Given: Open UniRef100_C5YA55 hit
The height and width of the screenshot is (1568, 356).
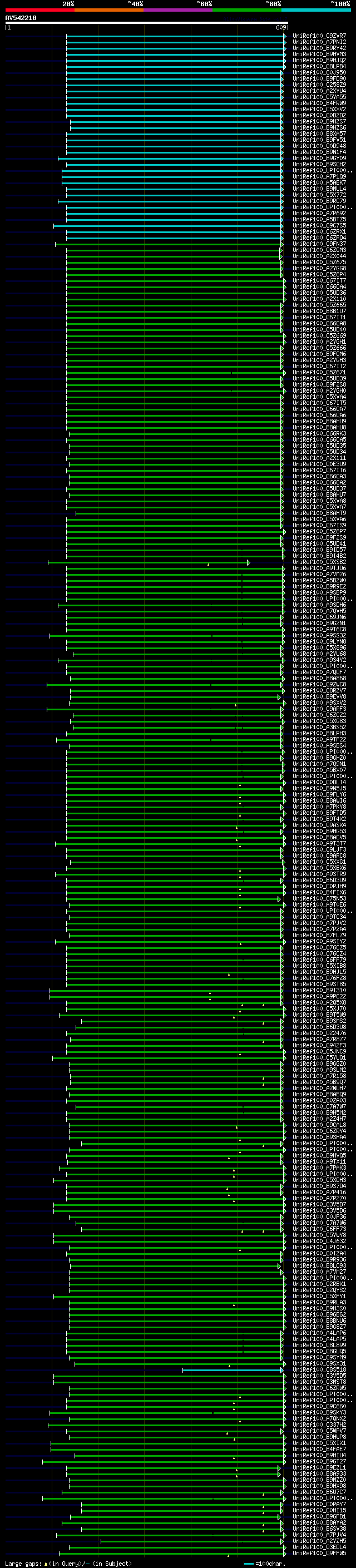Looking at the screenshot, I should [319, 97].
